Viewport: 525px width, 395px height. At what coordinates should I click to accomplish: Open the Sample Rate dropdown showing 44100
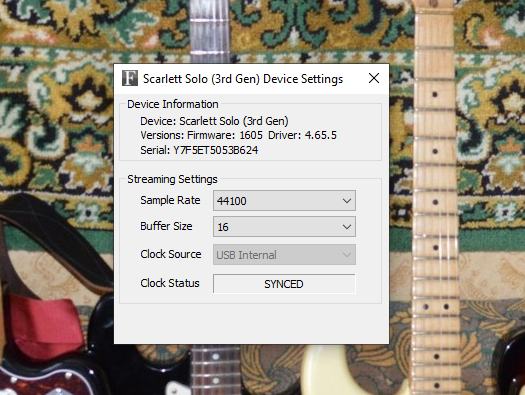pyautogui.click(x=284, y=201)
